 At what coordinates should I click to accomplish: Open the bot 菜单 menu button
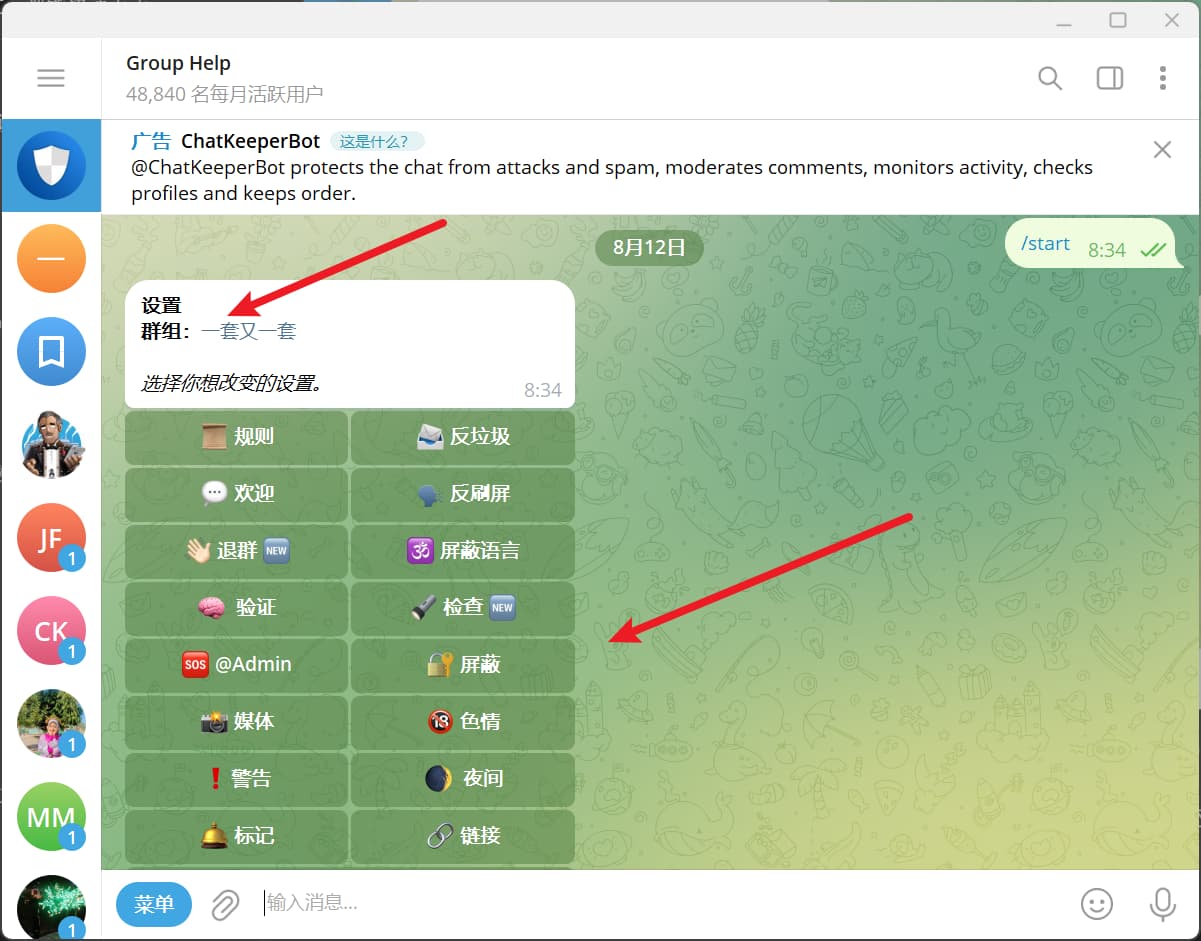pos(154,904)
